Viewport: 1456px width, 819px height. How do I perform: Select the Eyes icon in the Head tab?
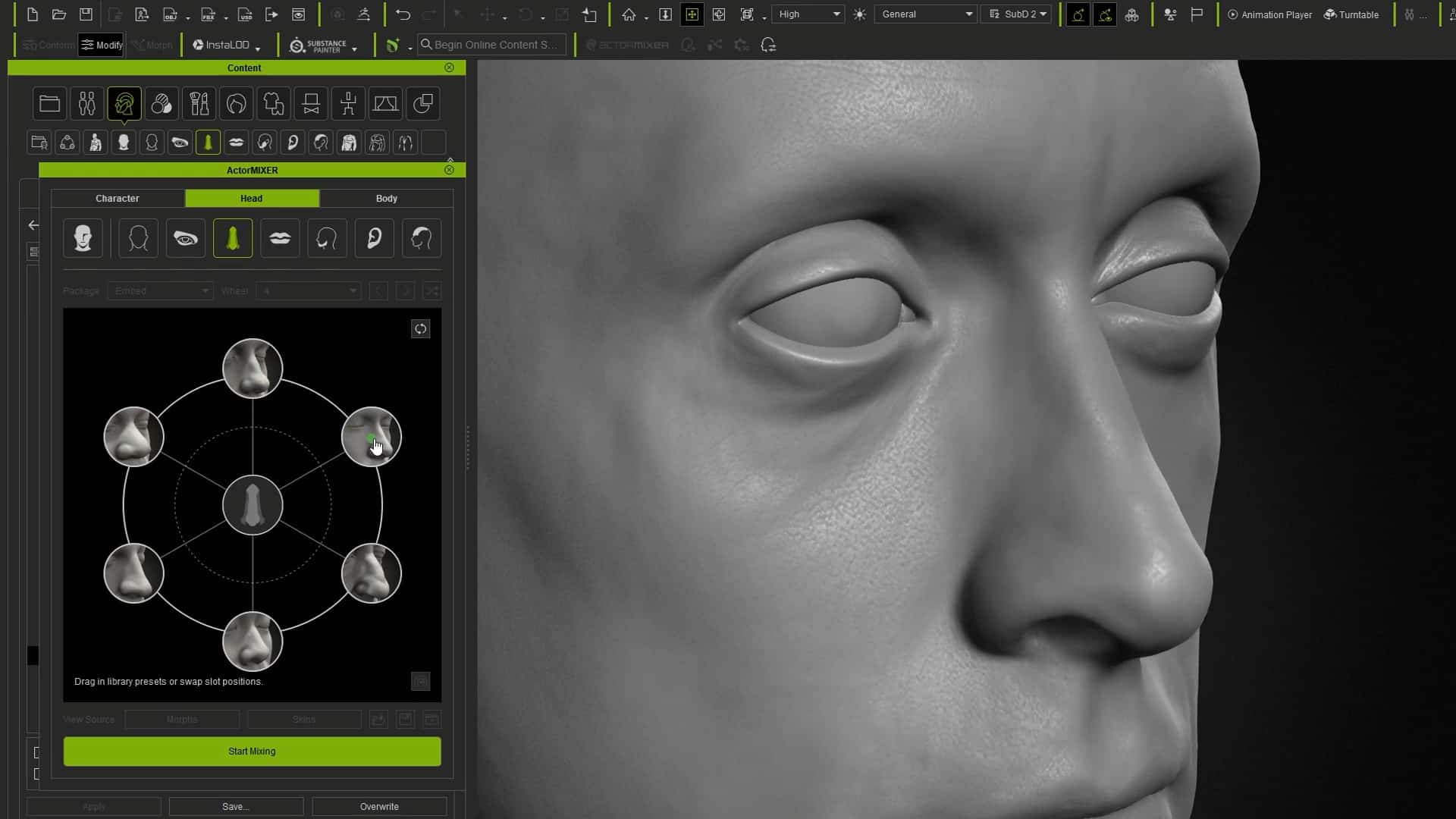pyautogui.click(x=185, y=237)
